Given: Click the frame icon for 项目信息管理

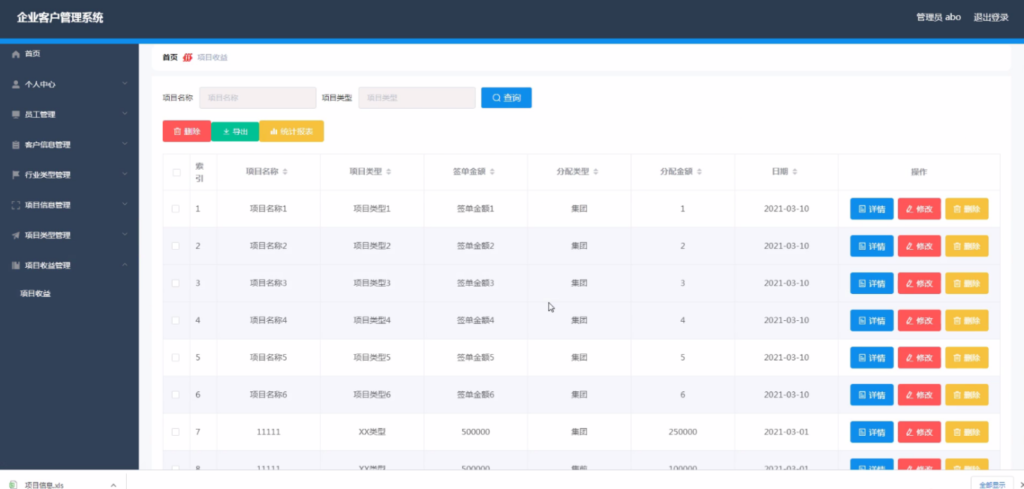Looking at the screenshot, I should point(16,205).
